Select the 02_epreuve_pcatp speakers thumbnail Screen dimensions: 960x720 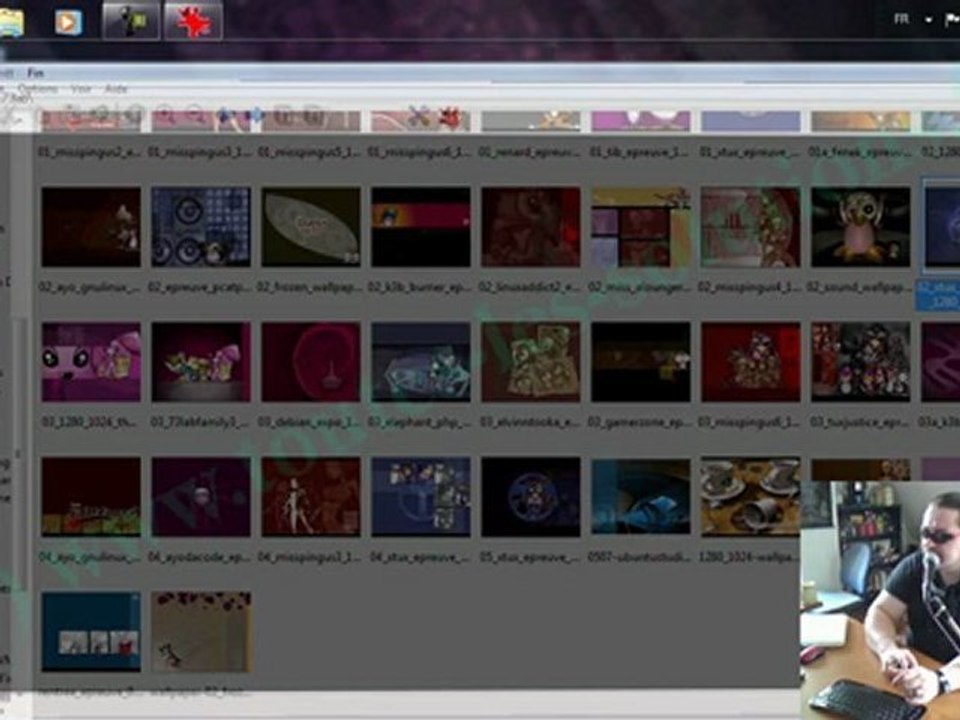tap(201, 227)
